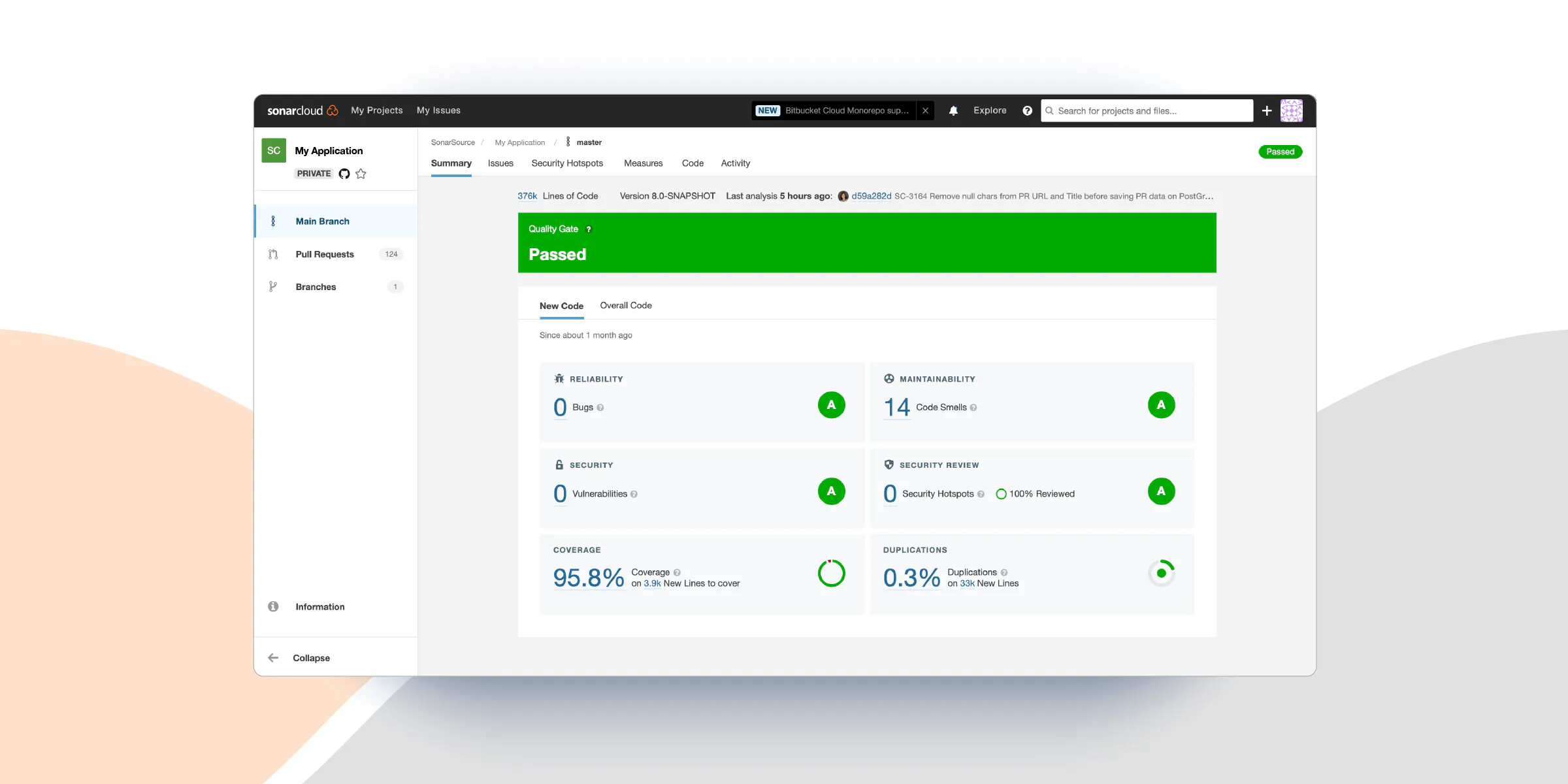The width and height of the screenshot is (1568, 784).
Task: Click the GitHub icon under My Application
Action: tap(344, 174)
